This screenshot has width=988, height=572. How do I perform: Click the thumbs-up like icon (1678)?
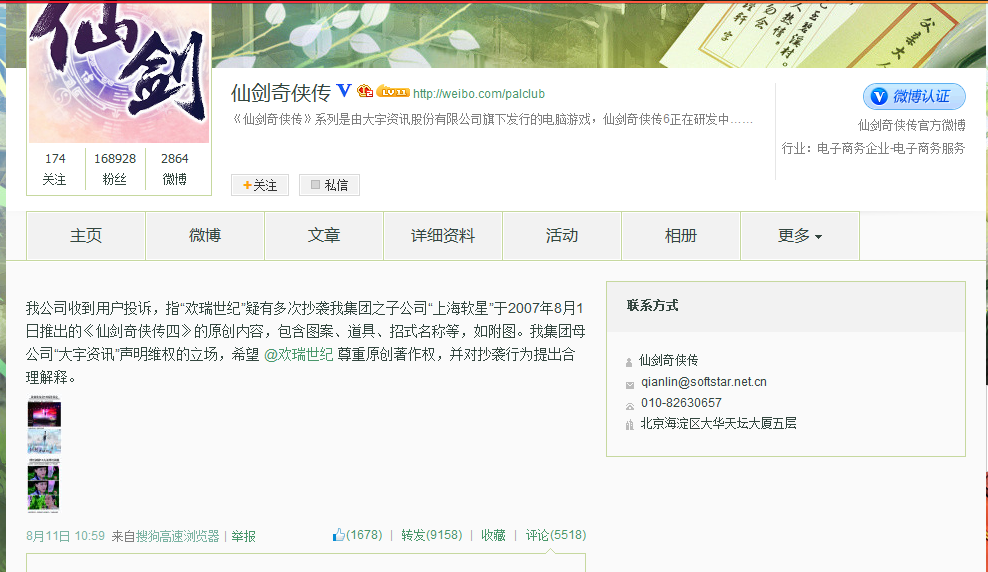[339, 535]
